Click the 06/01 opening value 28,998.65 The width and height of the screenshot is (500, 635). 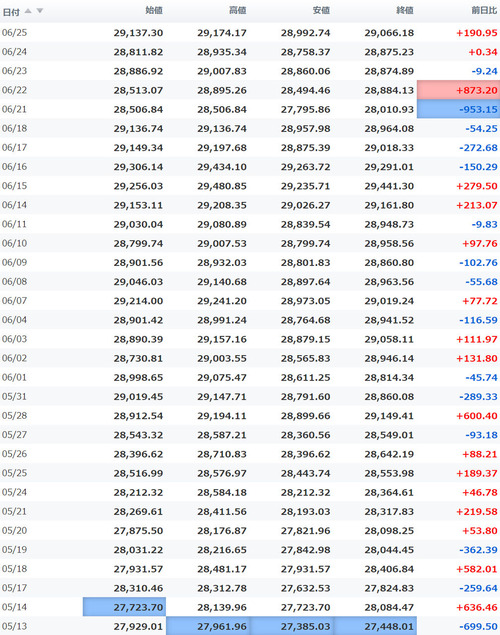point(138,377)
